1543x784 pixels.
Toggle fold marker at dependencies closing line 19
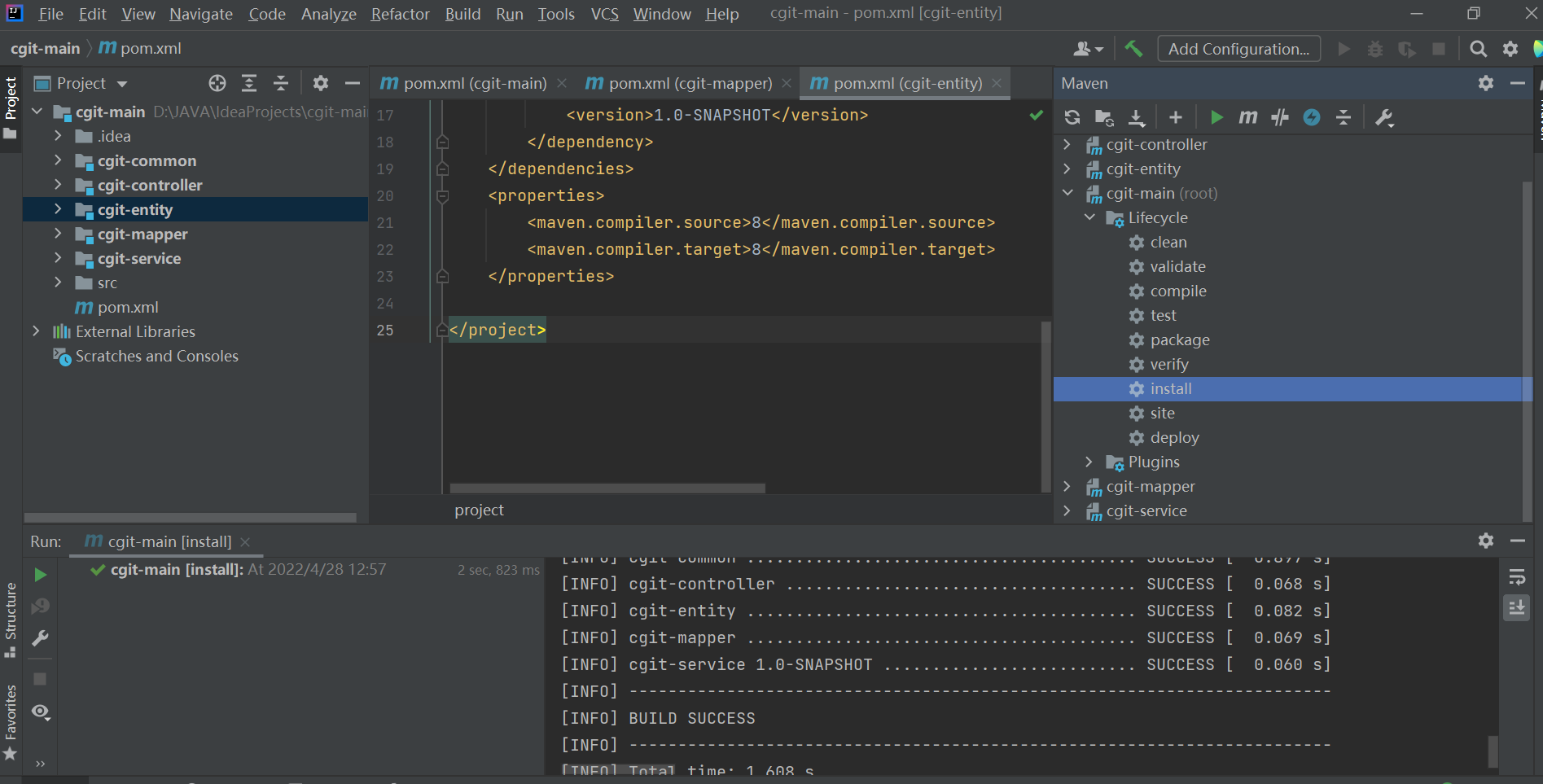tap(442, 169)
